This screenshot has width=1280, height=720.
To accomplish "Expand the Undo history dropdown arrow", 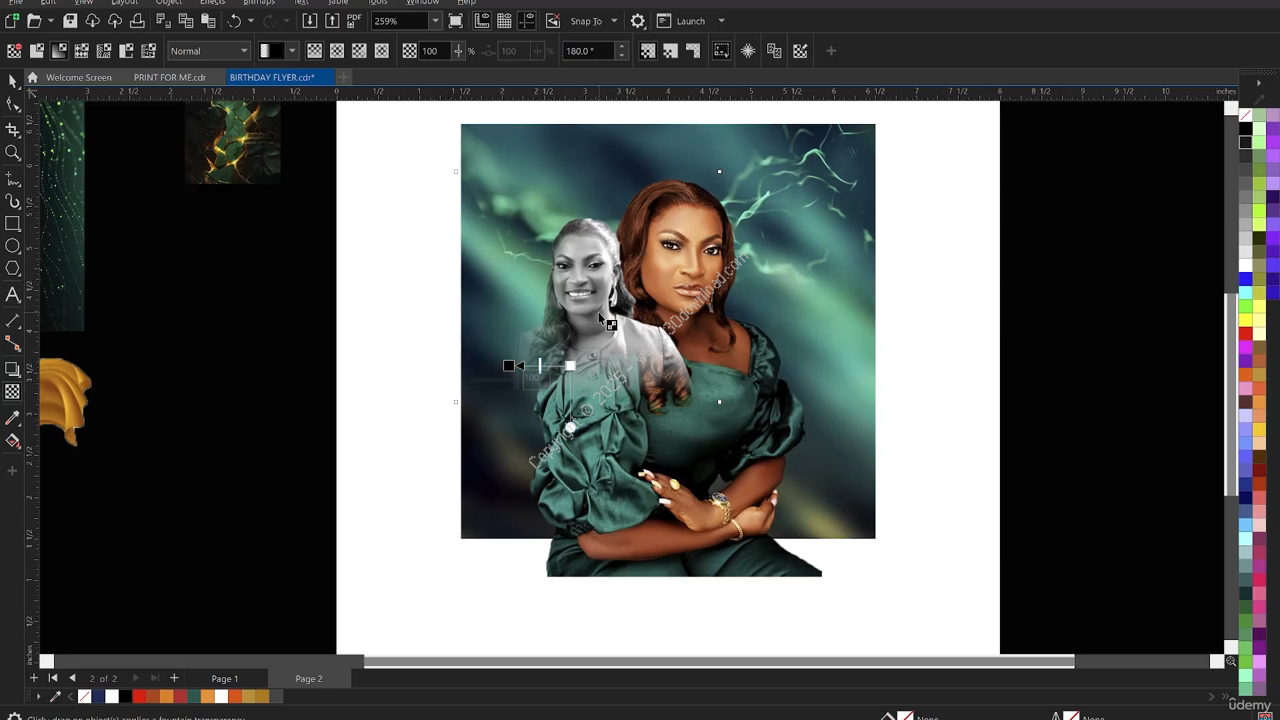I will click(250, 21).
